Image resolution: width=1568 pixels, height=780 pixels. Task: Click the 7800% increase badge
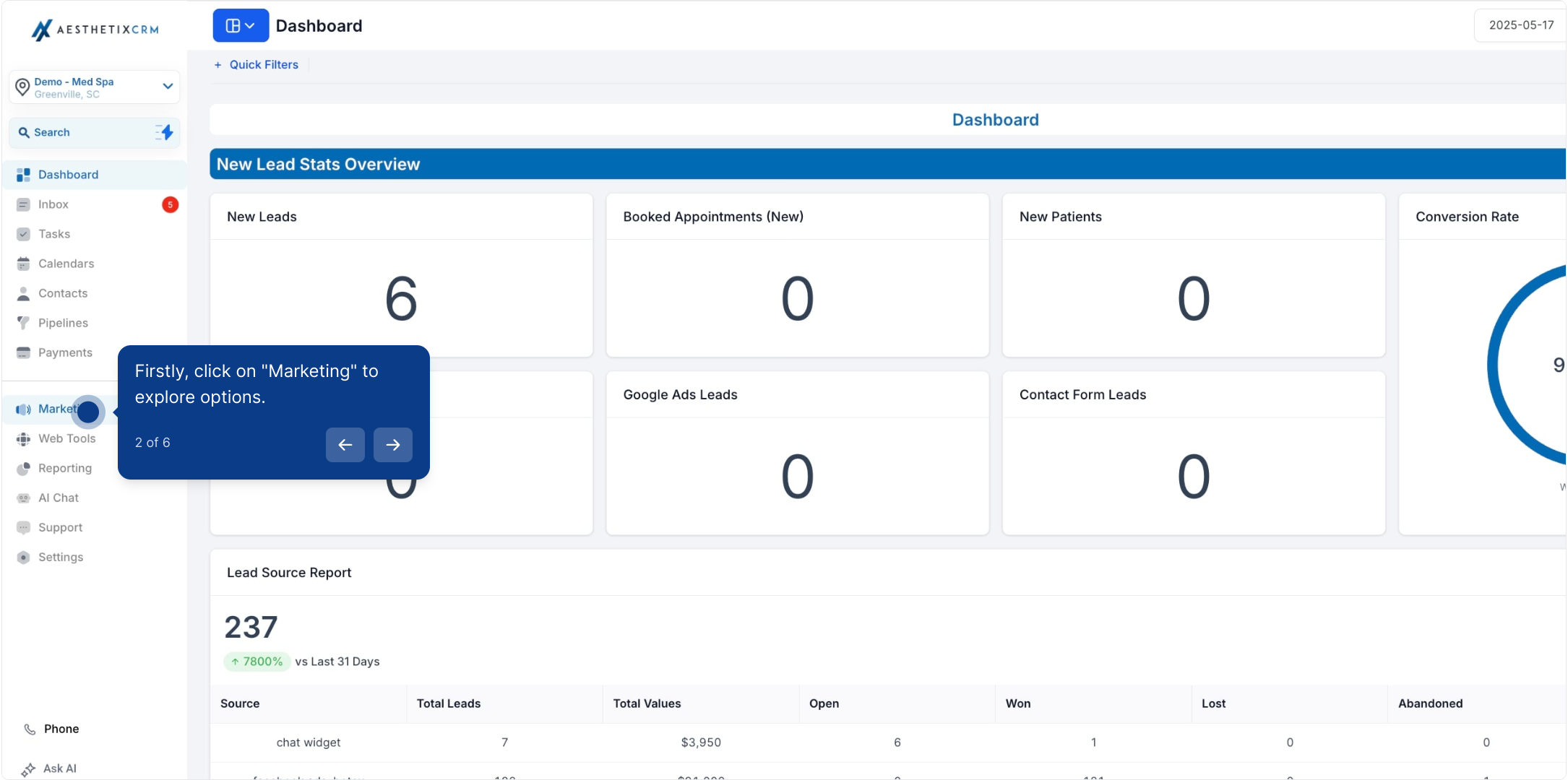(x=257, y=662)
